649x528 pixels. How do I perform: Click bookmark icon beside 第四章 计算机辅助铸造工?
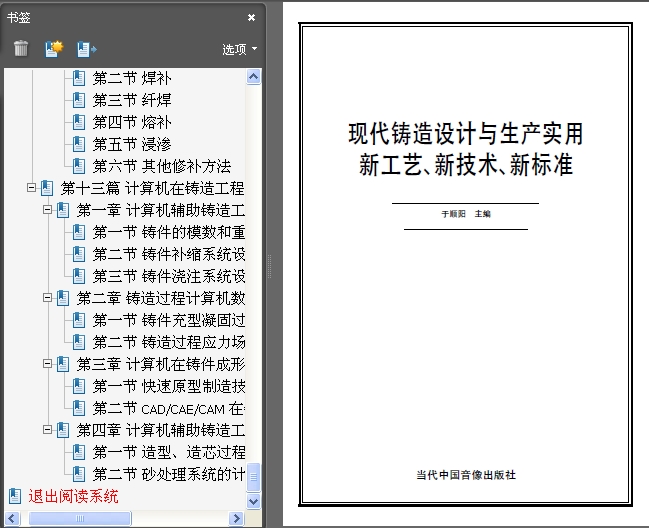pos(63,430)
